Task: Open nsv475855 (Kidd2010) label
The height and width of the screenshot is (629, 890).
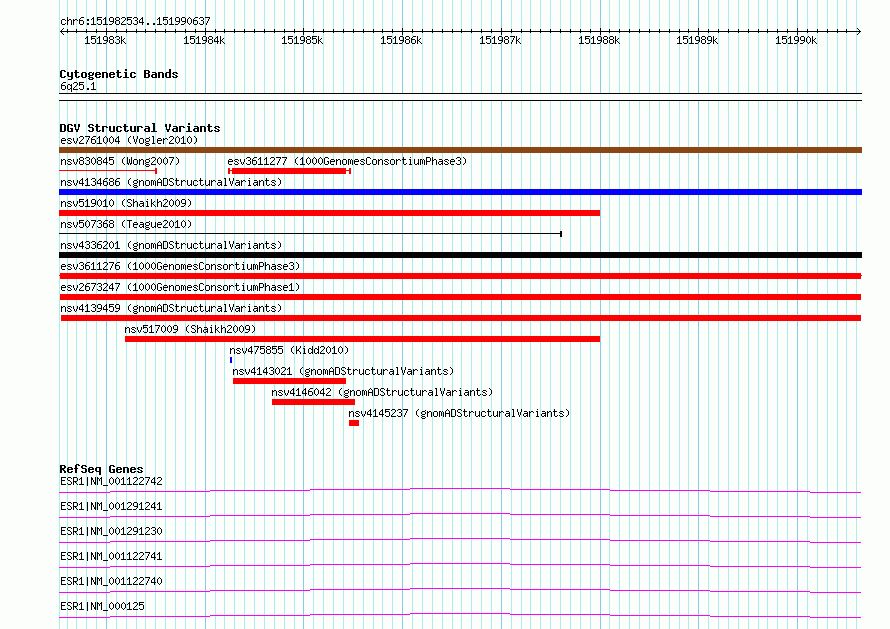Action: 289,350
